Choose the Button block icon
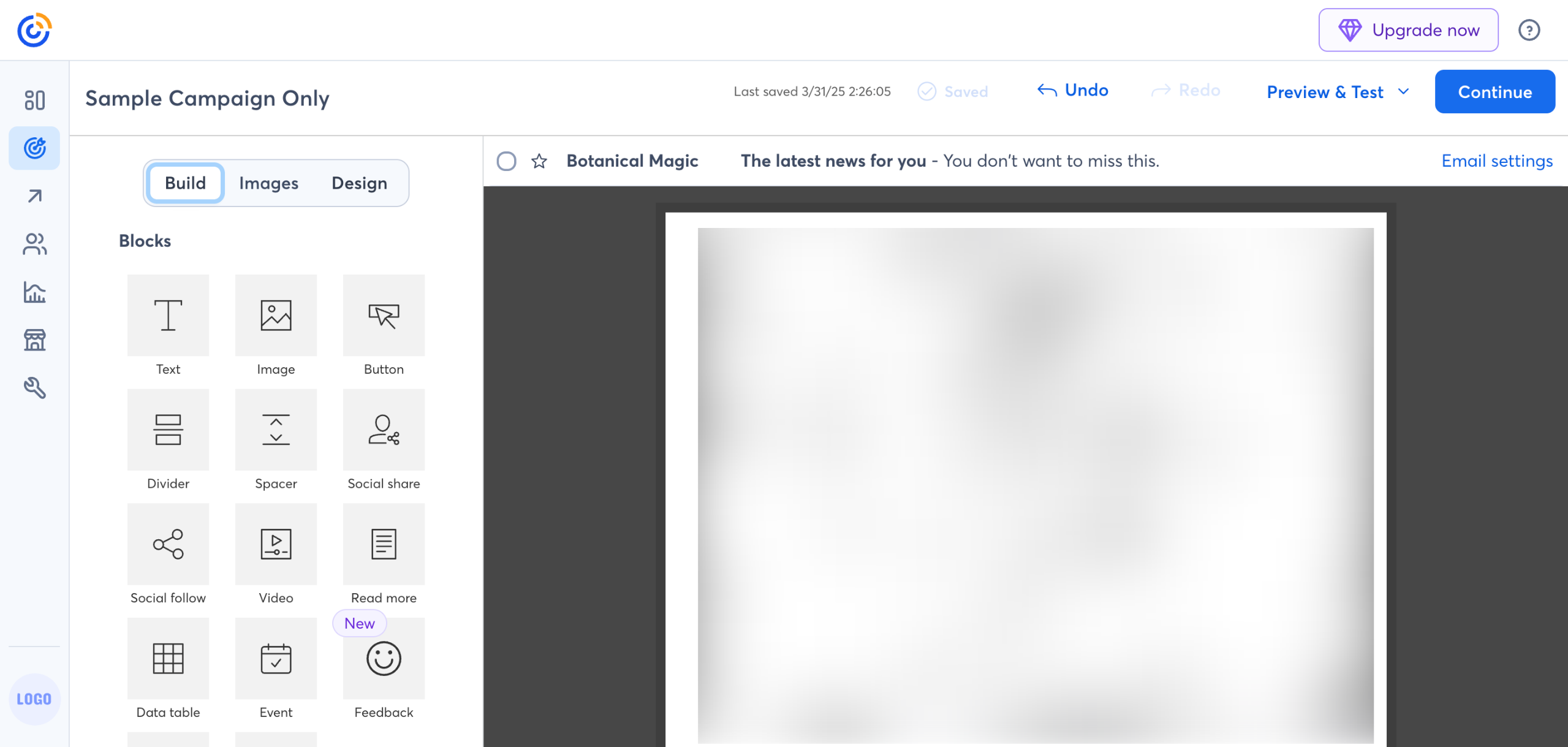Viewport: 1568px width, 747px height. [x=384, y=315]
